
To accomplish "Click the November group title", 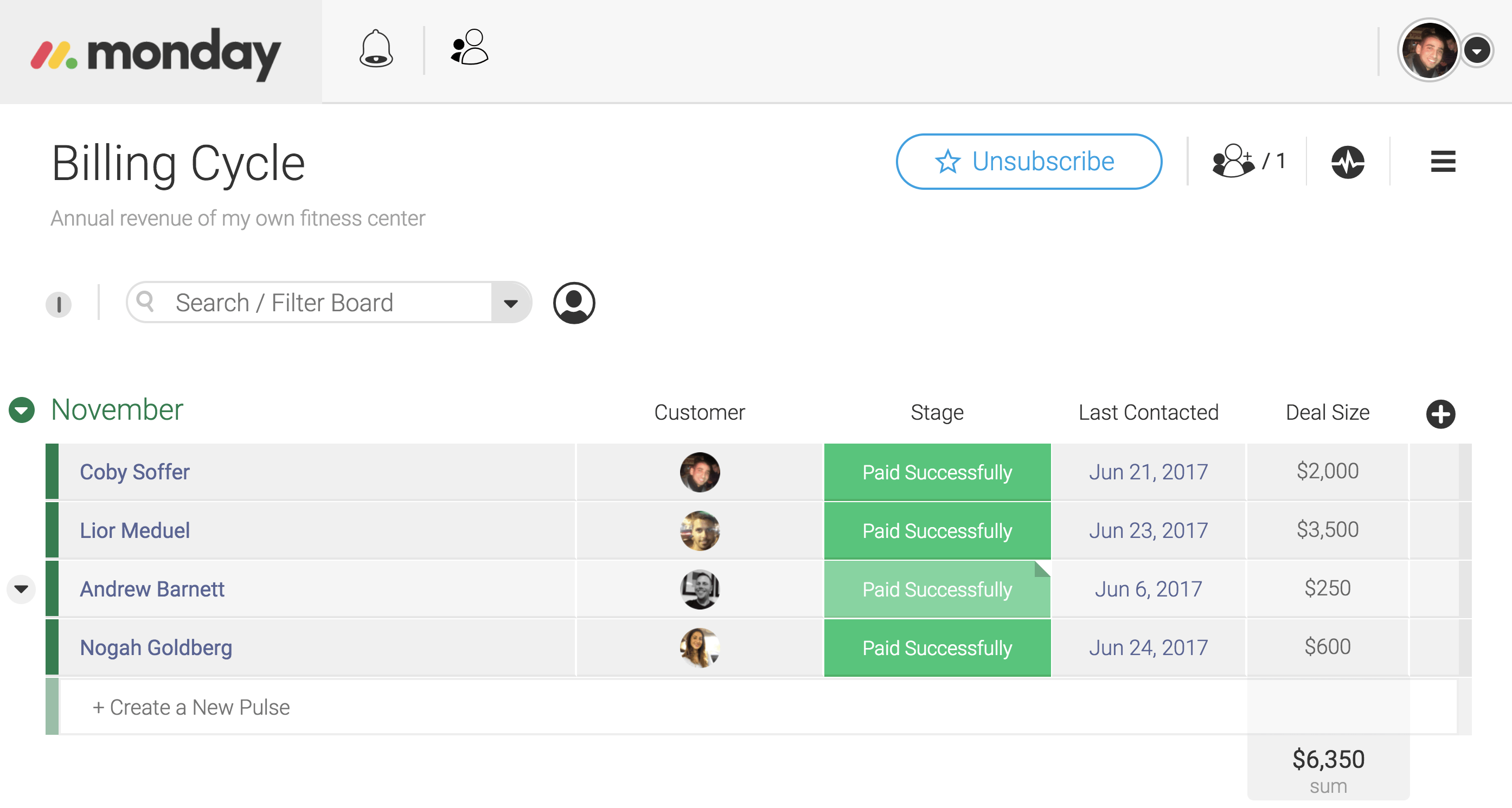I will pos(117,409).
